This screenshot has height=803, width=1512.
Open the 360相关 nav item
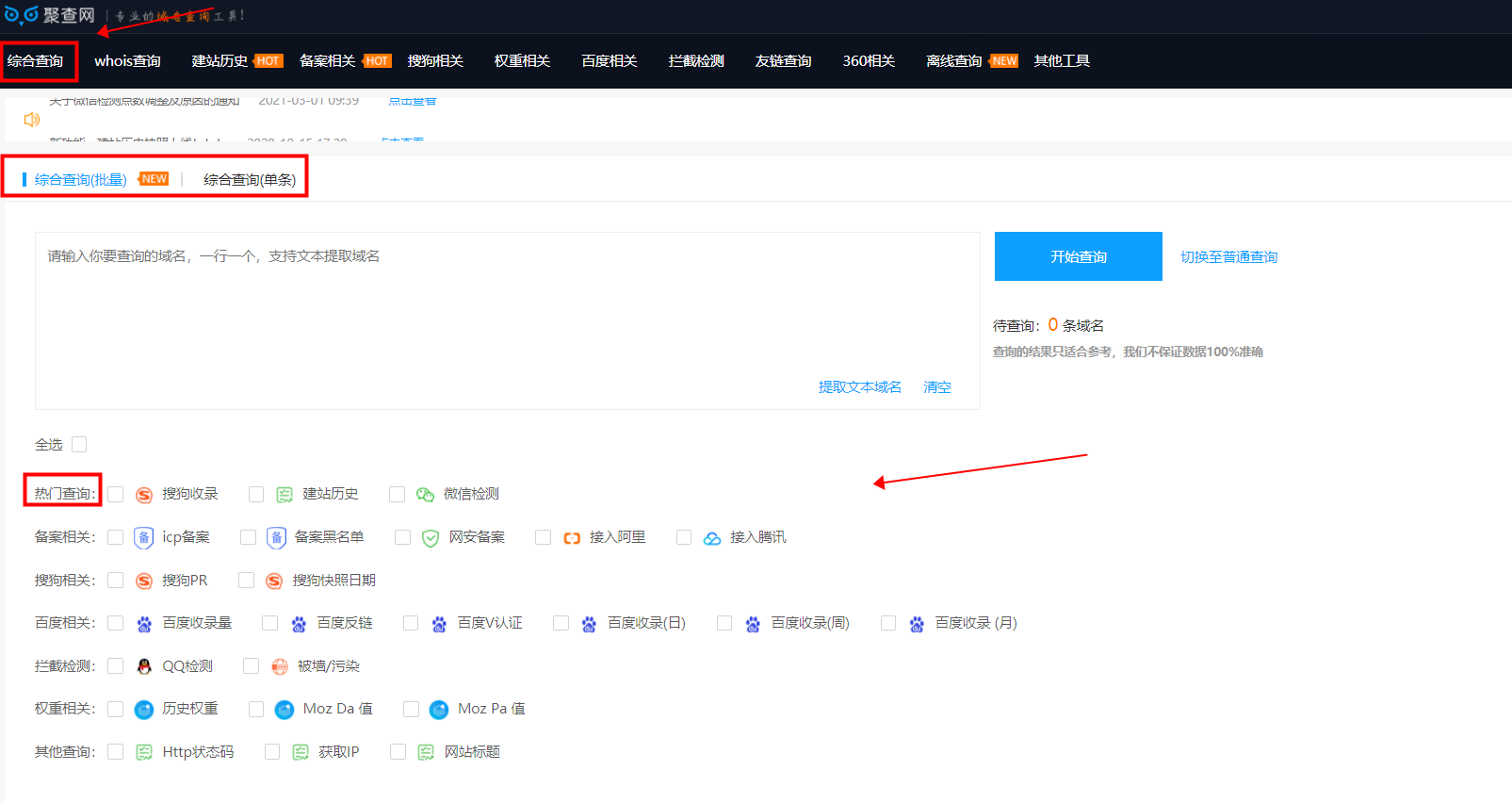coord(869,61)
